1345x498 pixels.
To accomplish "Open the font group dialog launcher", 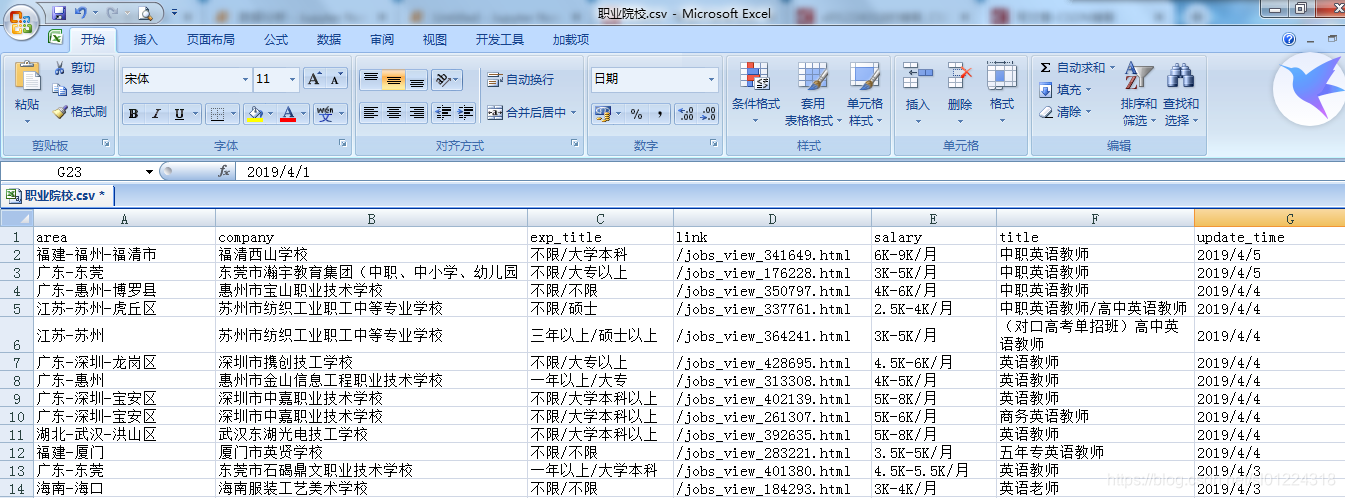I will click(343, 145).
